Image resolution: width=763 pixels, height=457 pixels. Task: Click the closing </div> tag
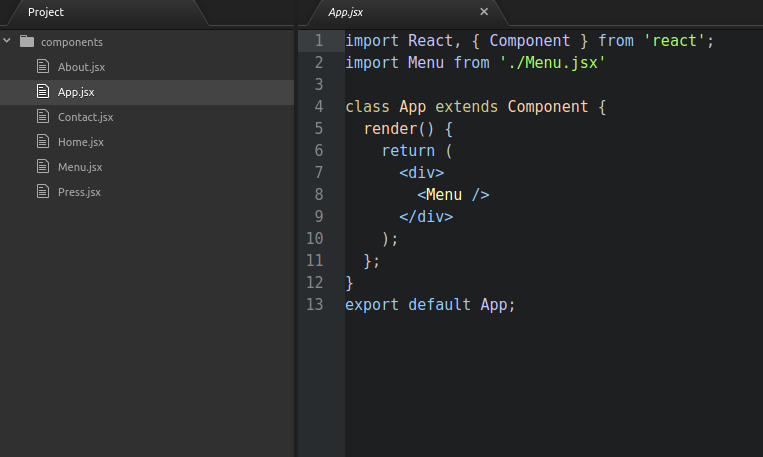pyautogui.click(x=426, y=217)
